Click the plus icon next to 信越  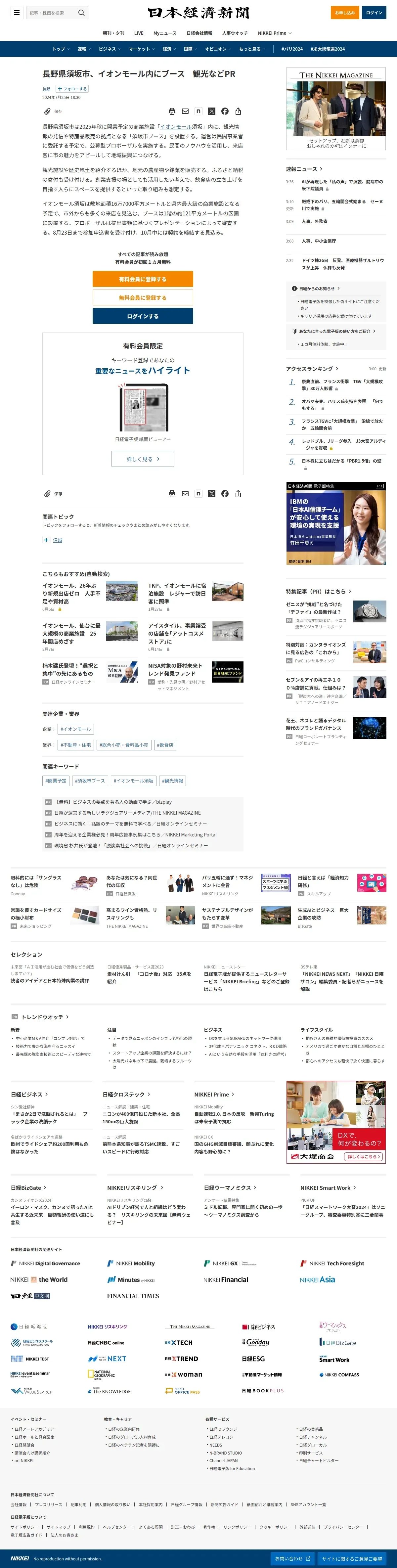[x=46, y=540]
